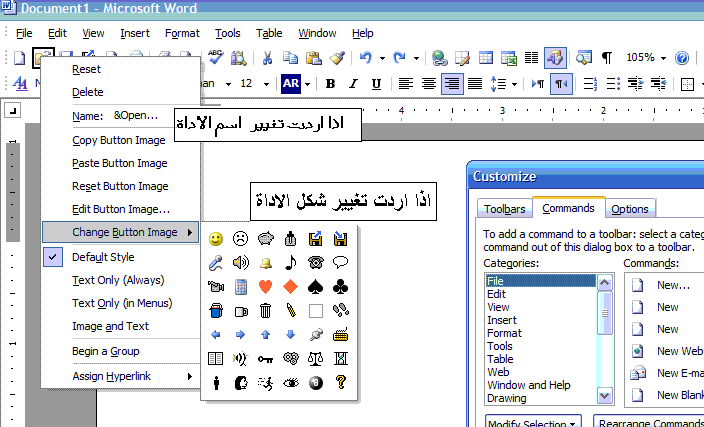Open the Tools menu

228,33
